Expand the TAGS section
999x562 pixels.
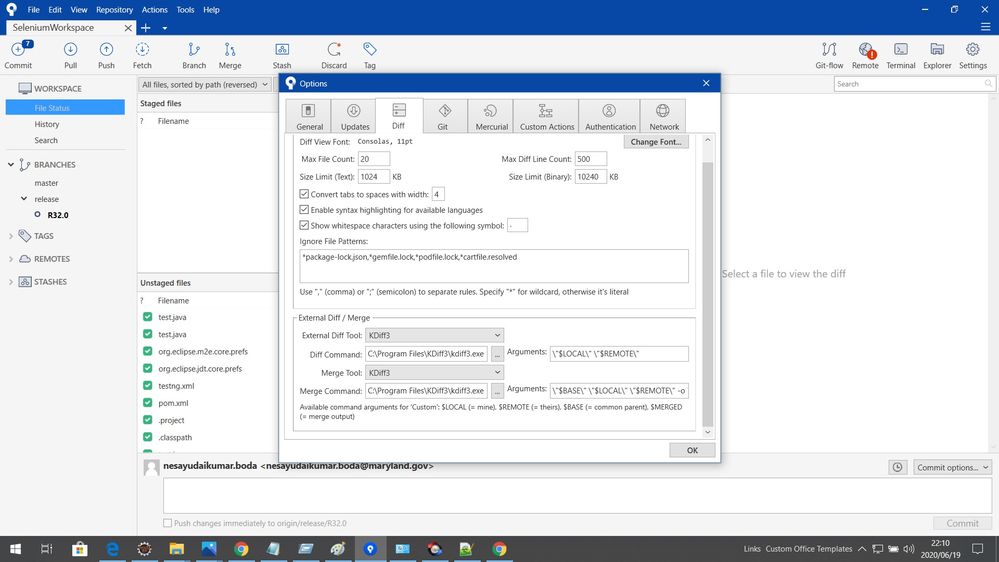[11, 236]
